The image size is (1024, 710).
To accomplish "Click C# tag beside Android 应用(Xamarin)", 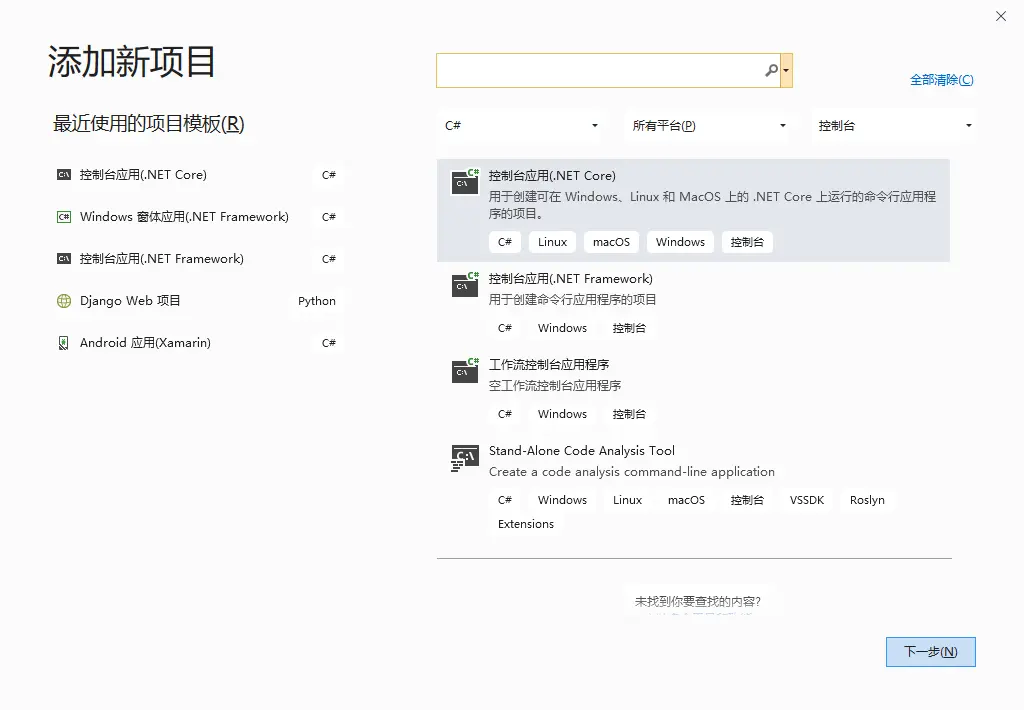I will [328, 343].
